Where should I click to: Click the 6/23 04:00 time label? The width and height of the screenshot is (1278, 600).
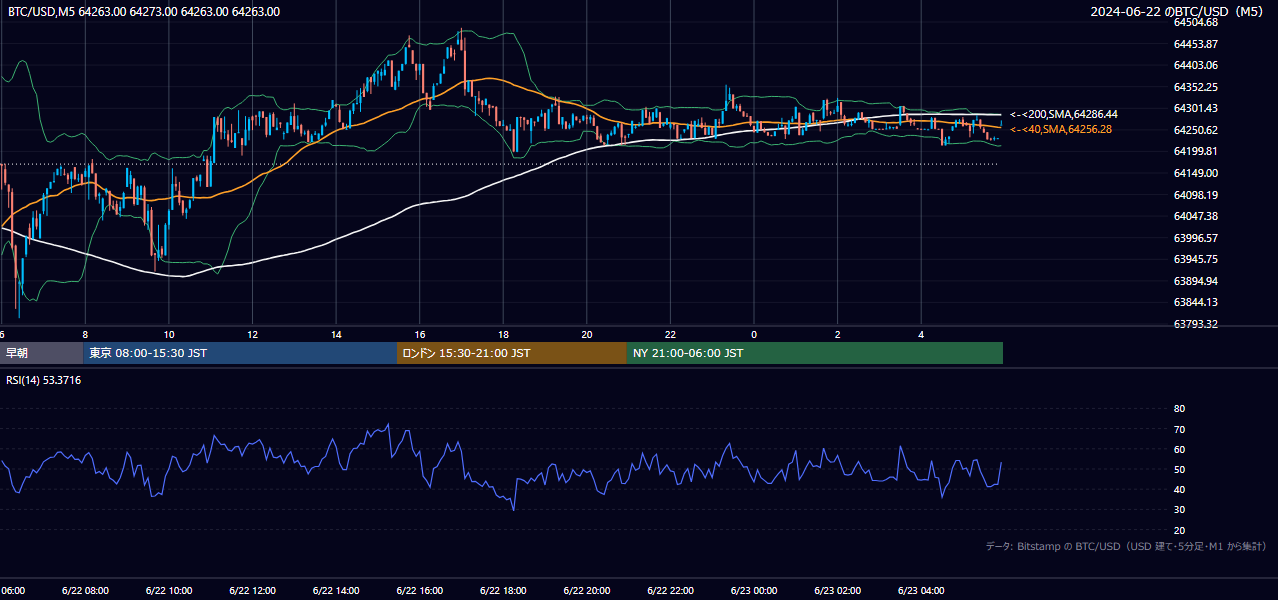pos(920,590)
